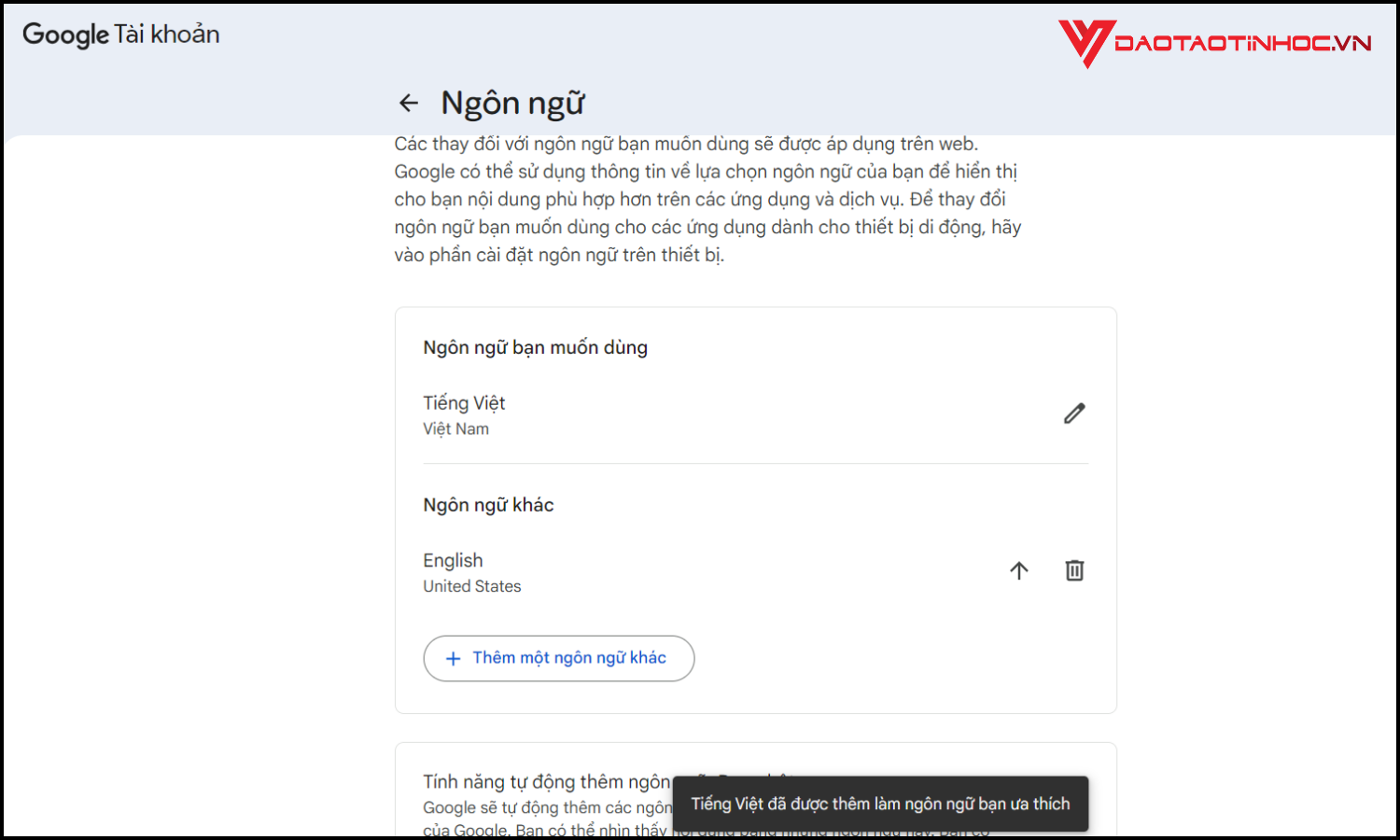1400x840 pixels.
Task: Select the English United States entry
Action: tap(453, 560)
